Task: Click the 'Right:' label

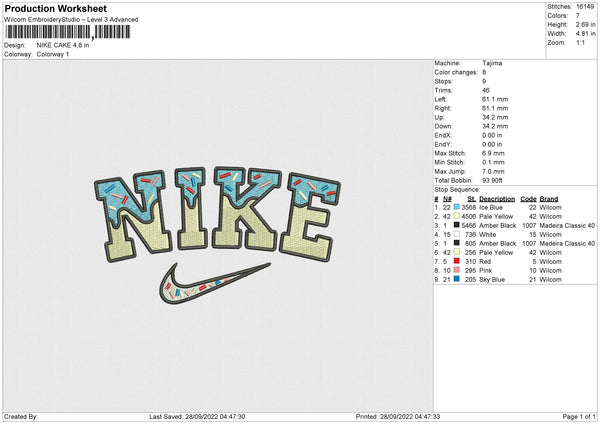Action: pos(443,108)
